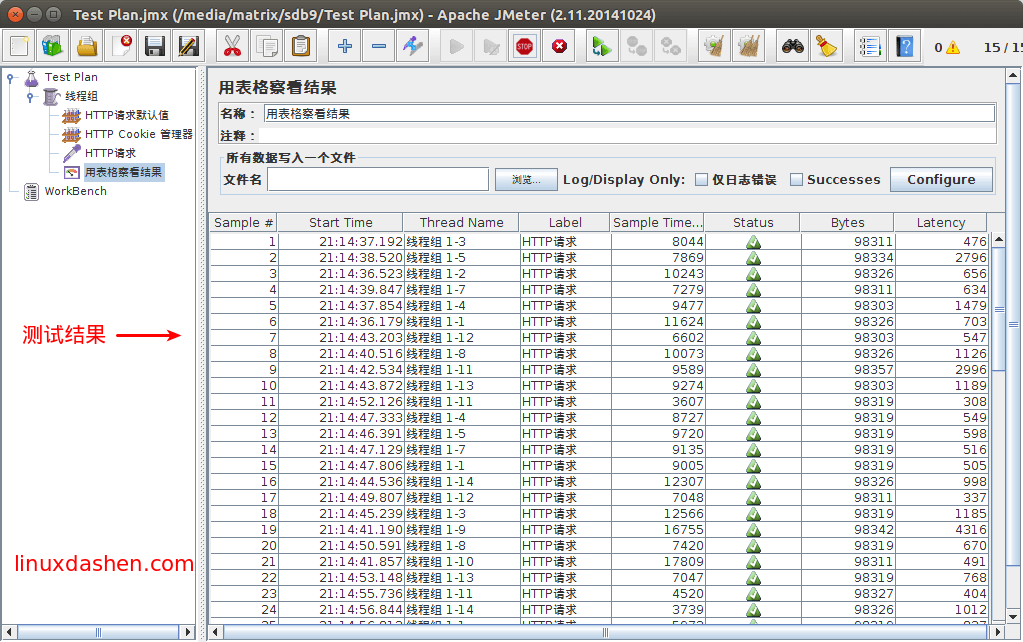
Task: Click the Search binoculars icon
Action: (x=793, y=46)
